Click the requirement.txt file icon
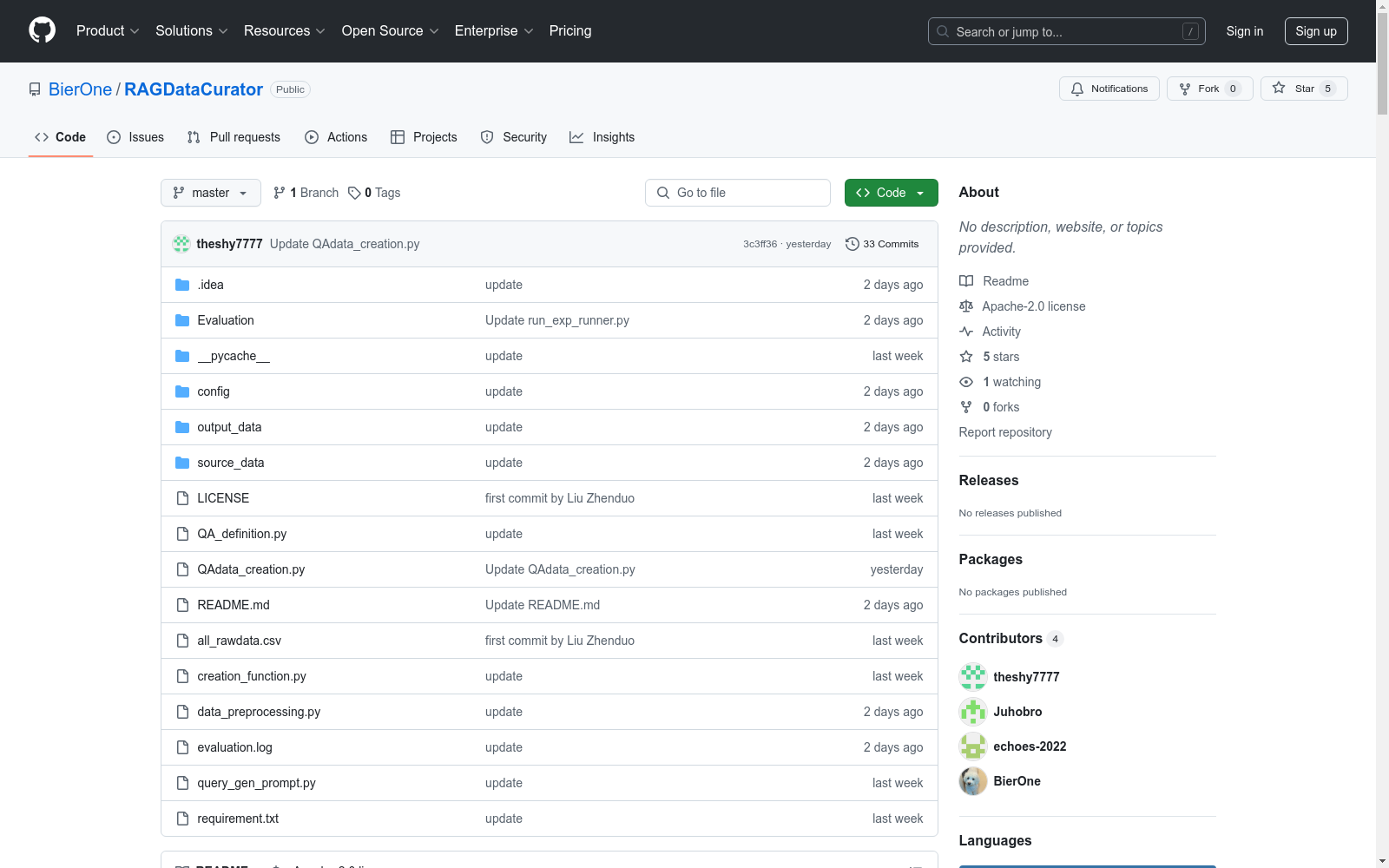Image resolution: width=1389 pixels, height=868 pixels. [x=182, y=819]
